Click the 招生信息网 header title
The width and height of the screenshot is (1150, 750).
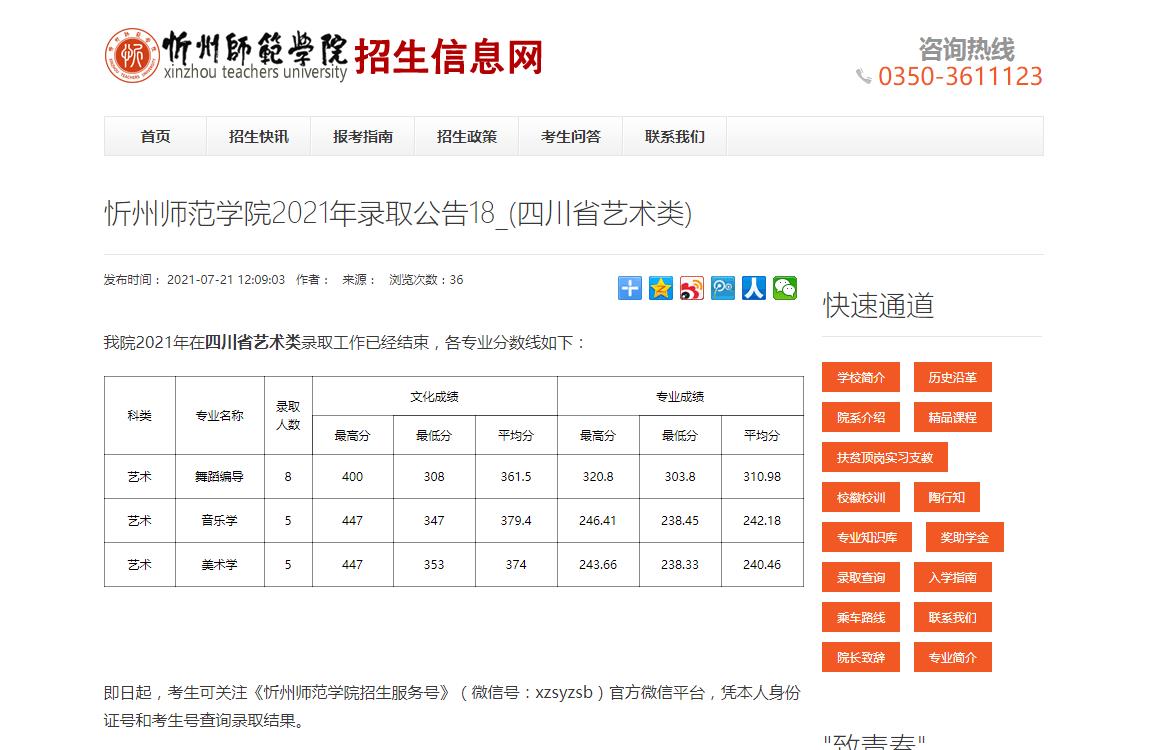[x=448, y=57]
